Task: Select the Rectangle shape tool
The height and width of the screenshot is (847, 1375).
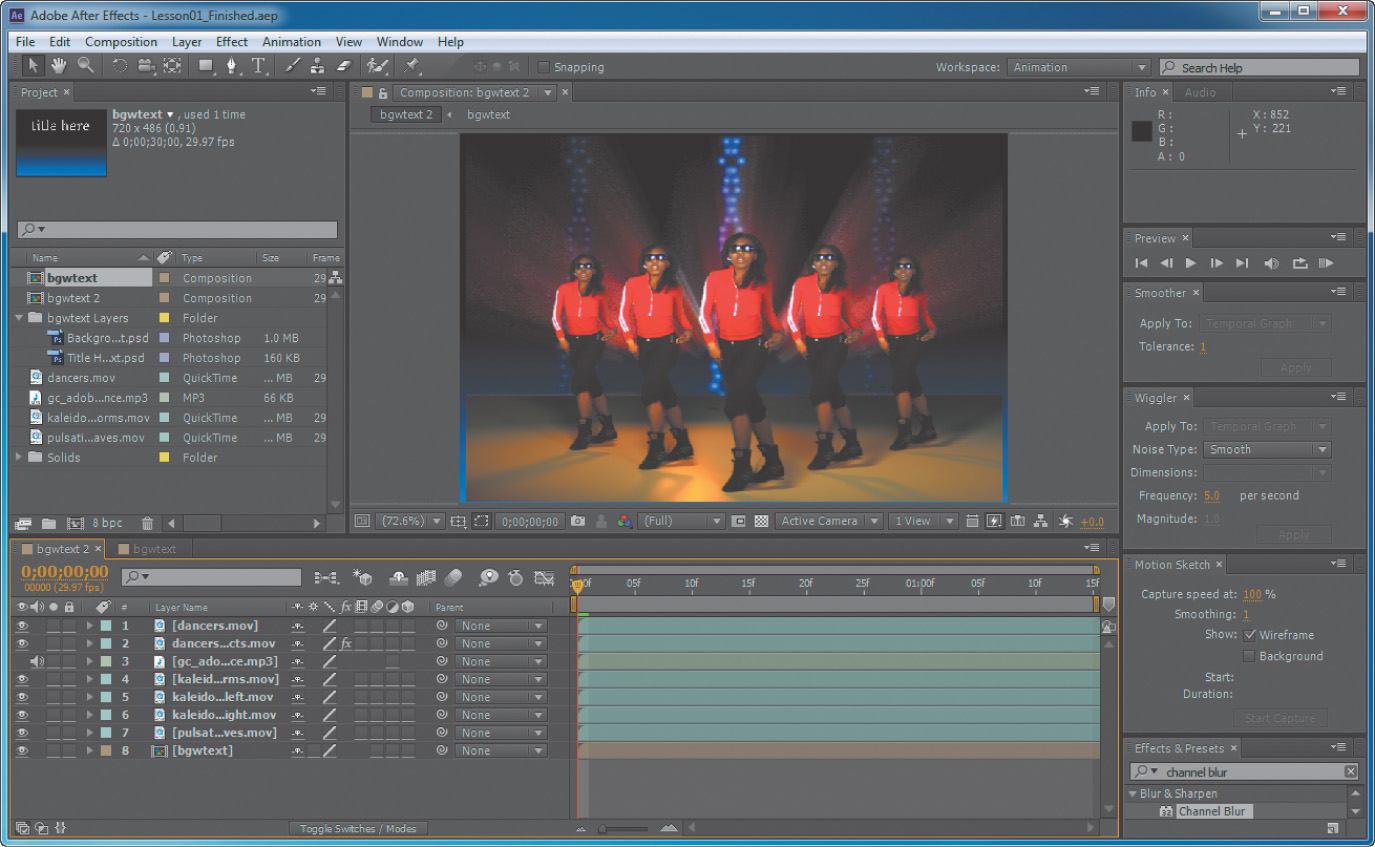Action: [206, 66]
